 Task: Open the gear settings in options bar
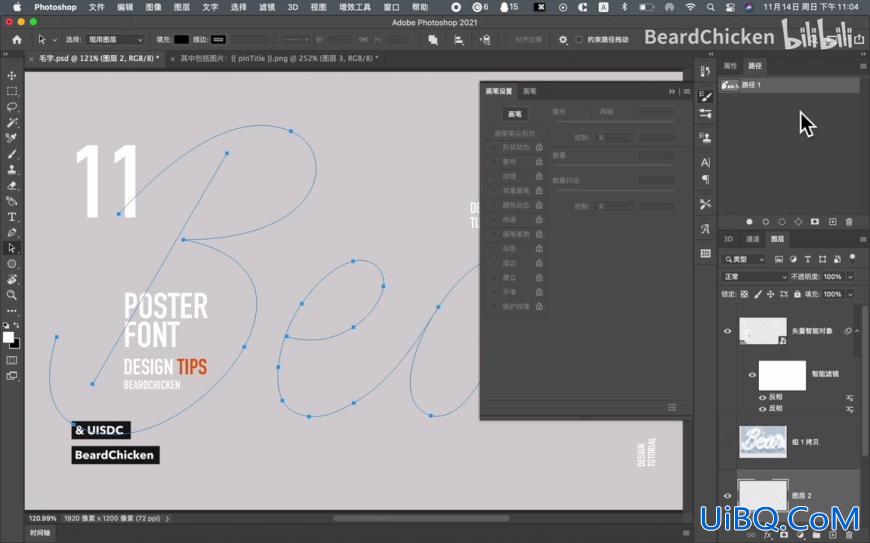click(x=563, y=40)
